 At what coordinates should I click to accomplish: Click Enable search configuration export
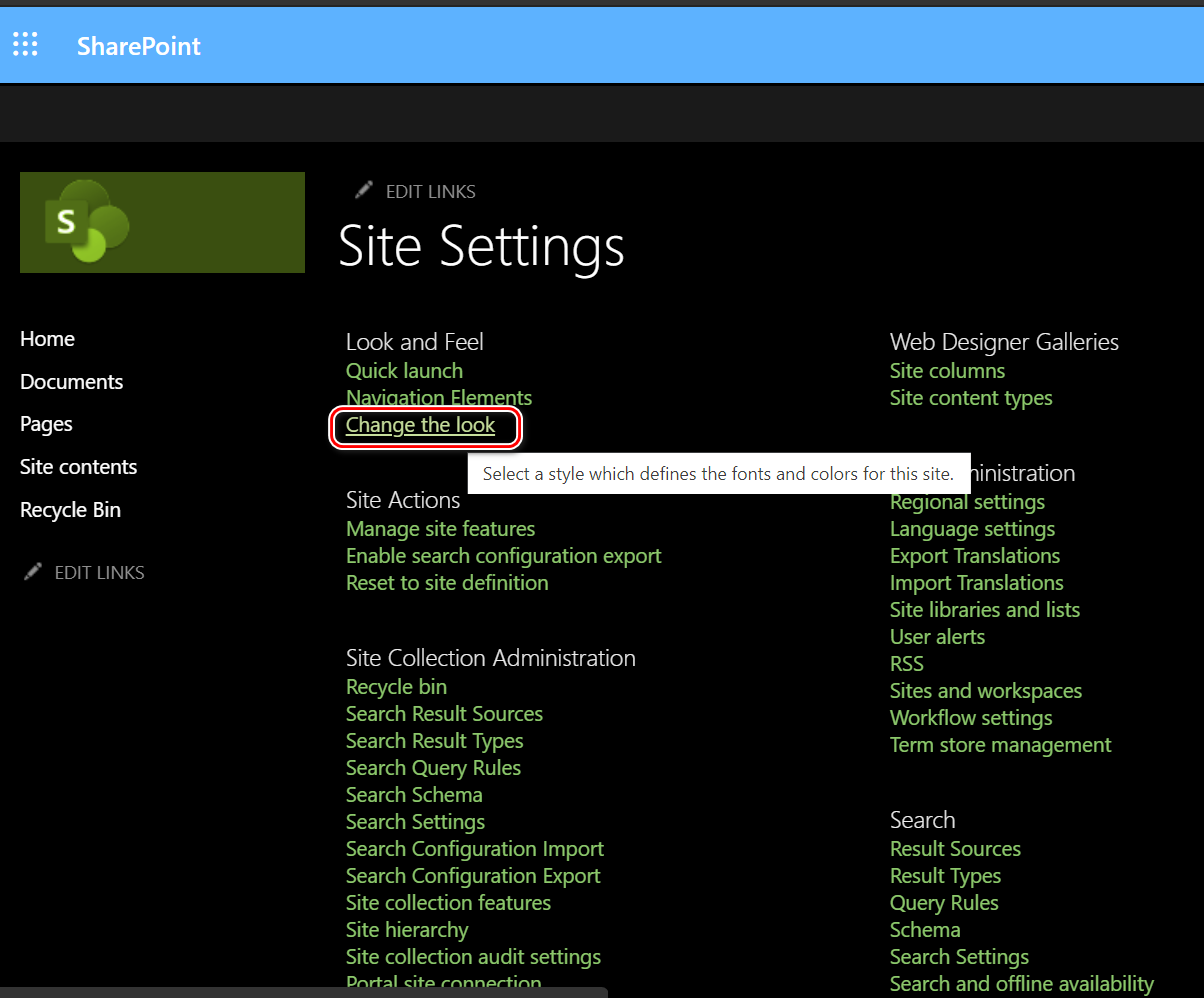pyautogui.click(x=504, y=556)
